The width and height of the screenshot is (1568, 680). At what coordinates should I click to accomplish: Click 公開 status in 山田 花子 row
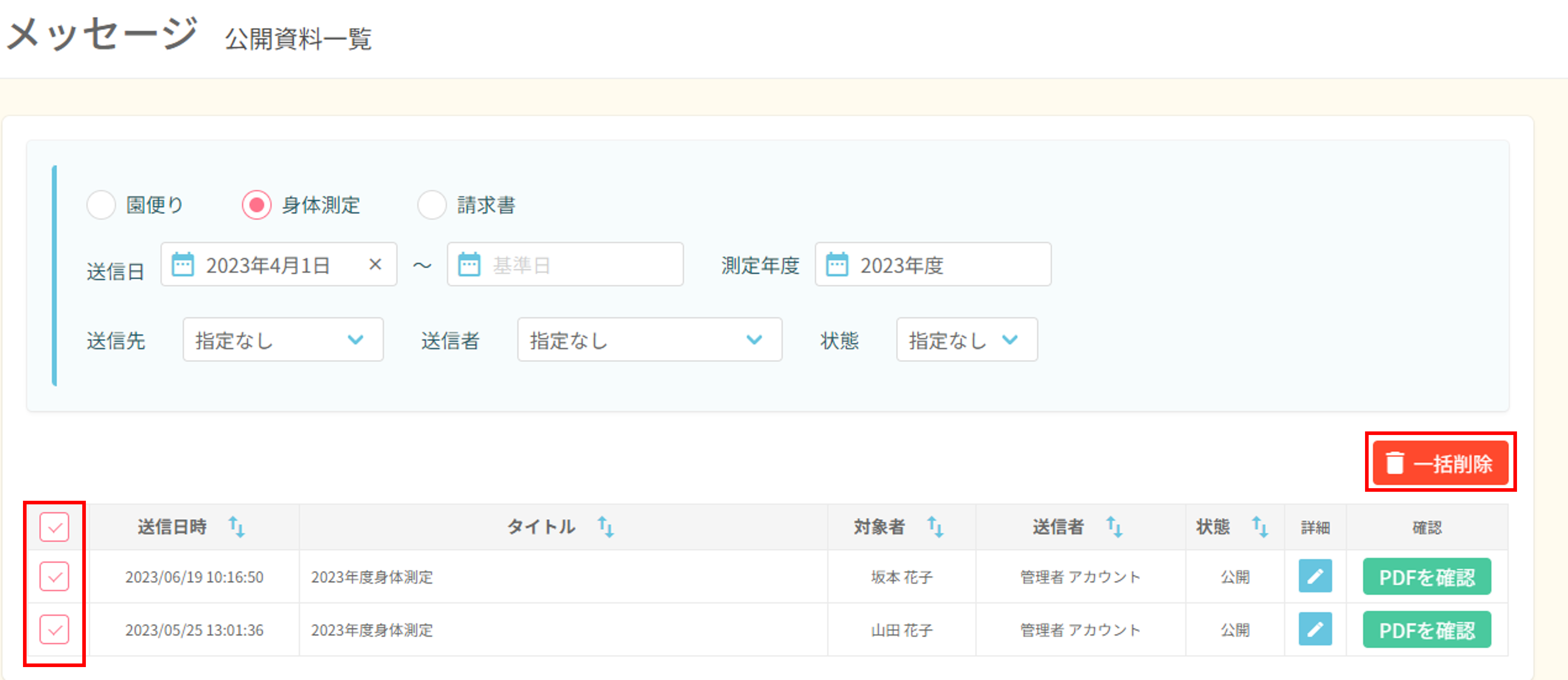tap(1235, 629)
